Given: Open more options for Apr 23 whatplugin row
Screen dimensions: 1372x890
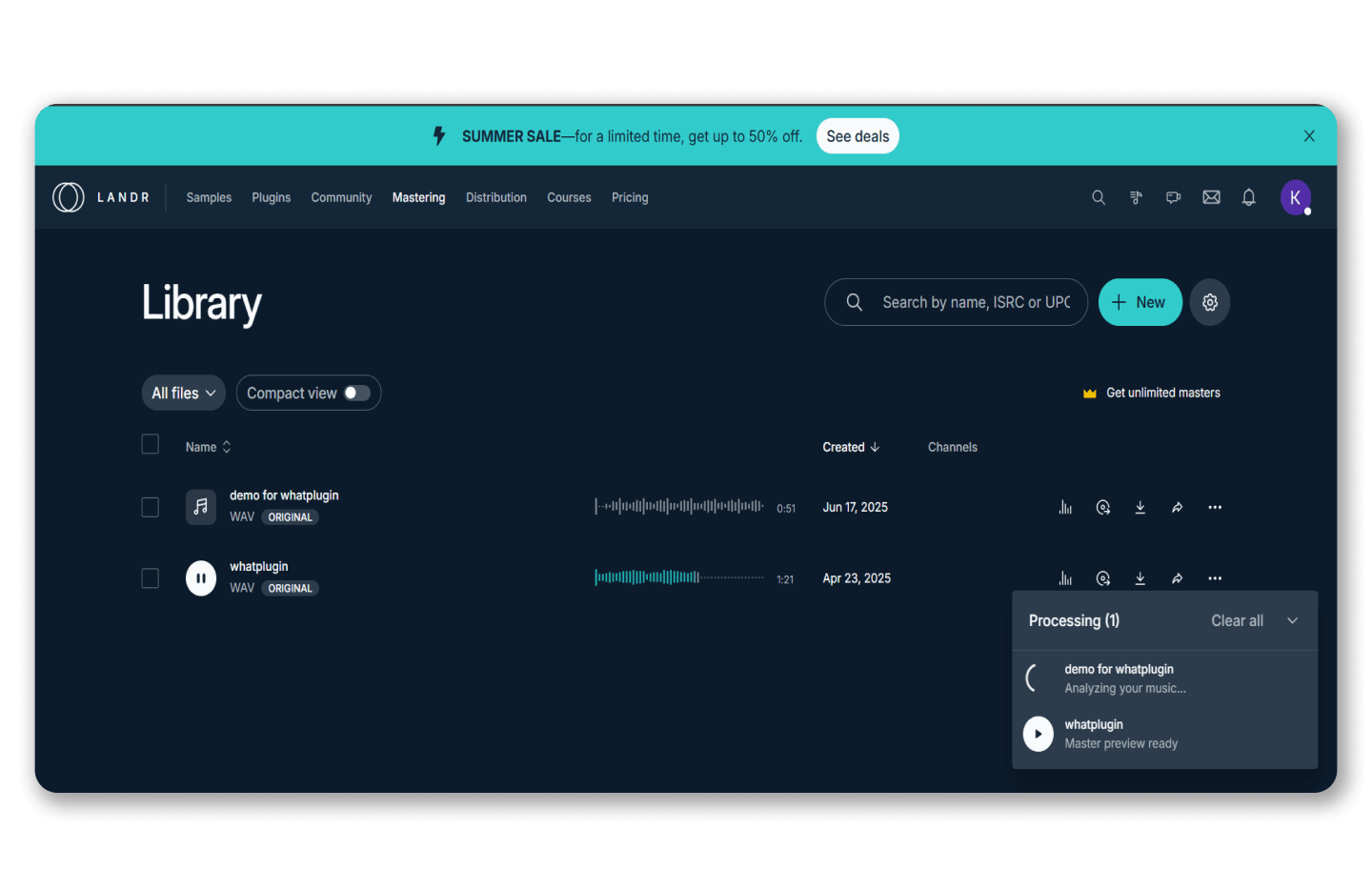Looking at the screenshot, I should pos(1215,578).
